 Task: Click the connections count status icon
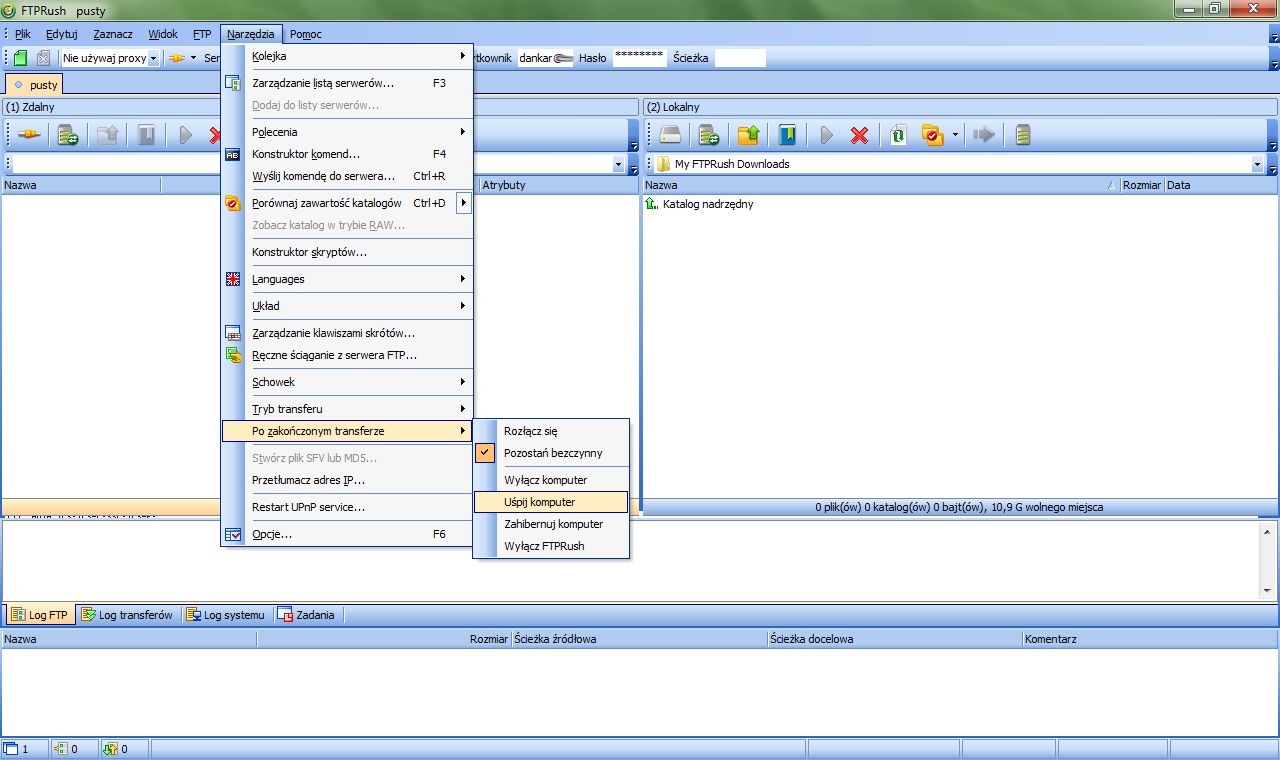pos(60,748)
